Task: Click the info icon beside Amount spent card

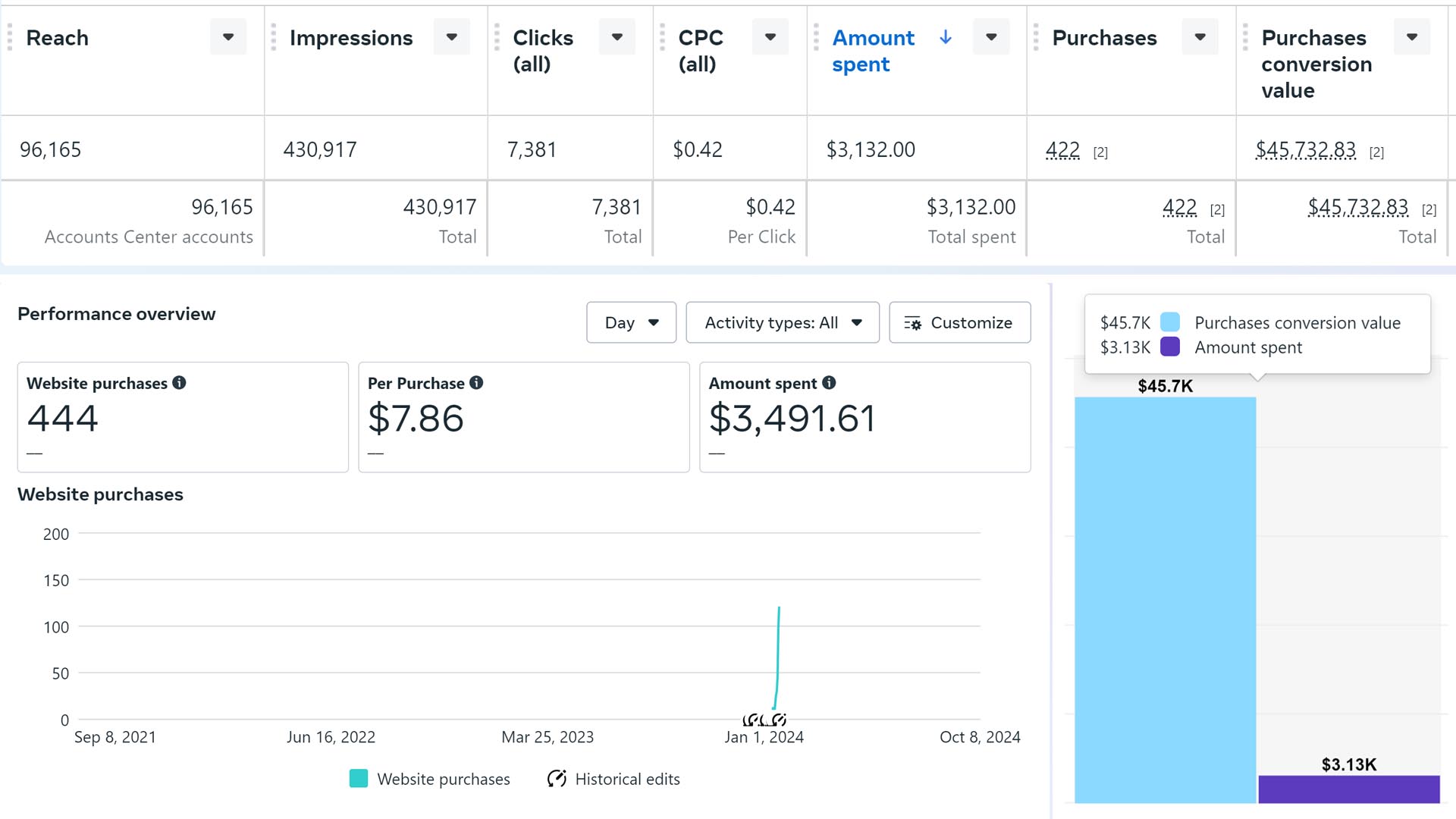Action: coord(829,383)
